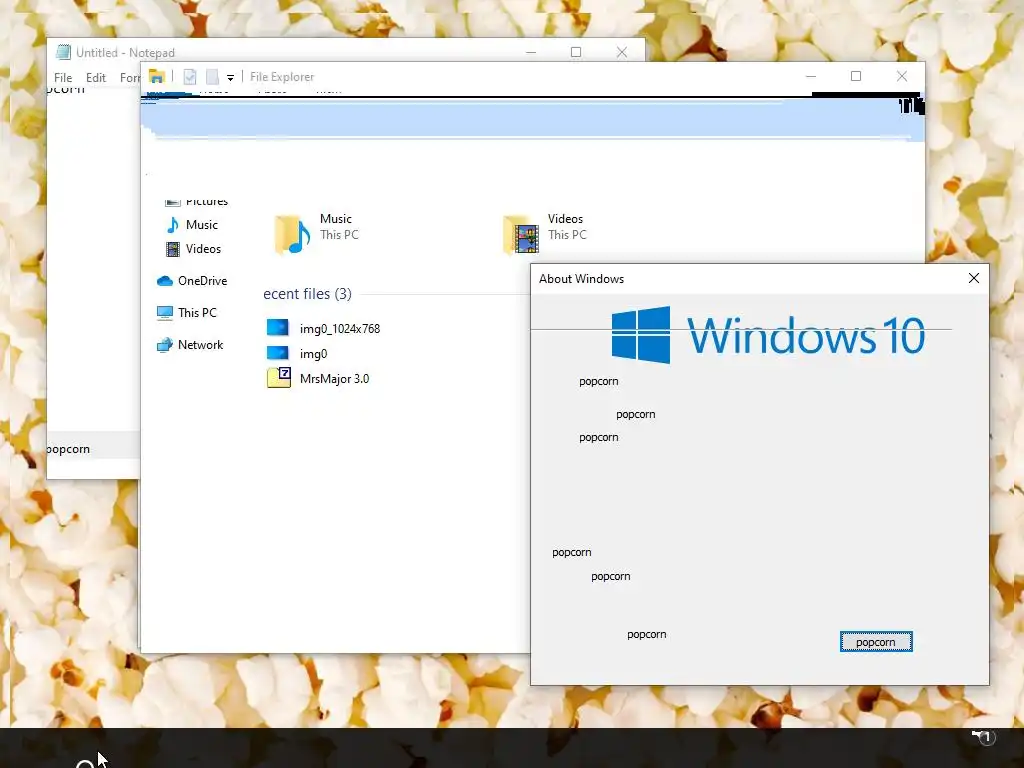Minimize the File Explorer window
The width and height of the screenshot is (1024, 768).
click(810, 76)
